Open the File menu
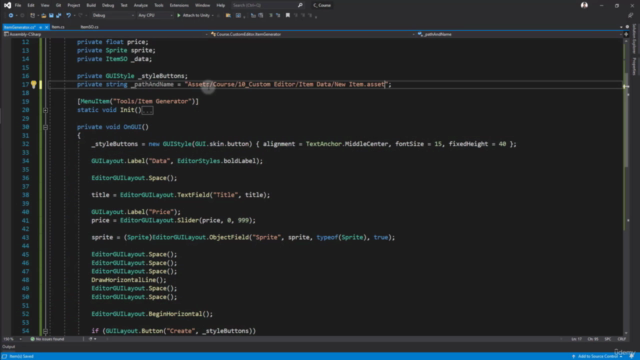Viewport: 640px width, 360px height. (18, 5)
